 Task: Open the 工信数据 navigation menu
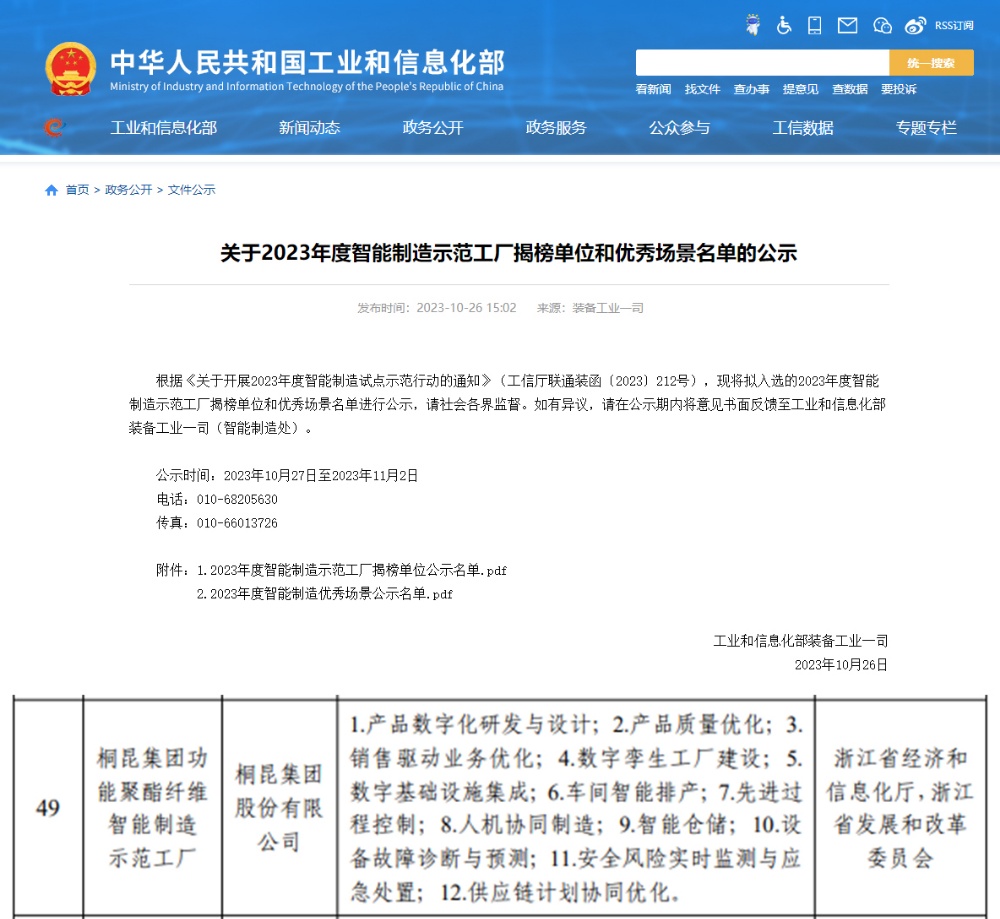(802, 128)
